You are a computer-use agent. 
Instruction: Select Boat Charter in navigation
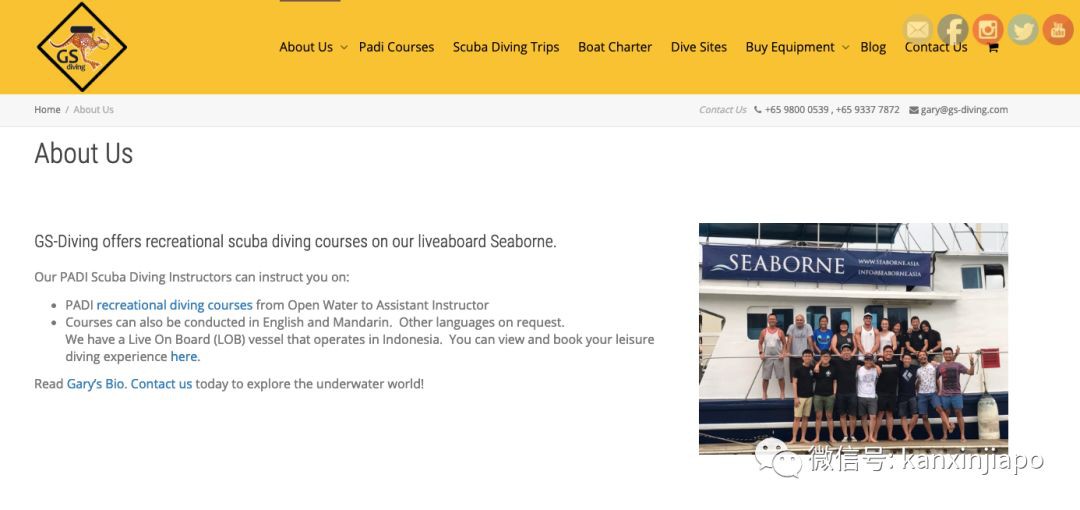coord(614,47)
